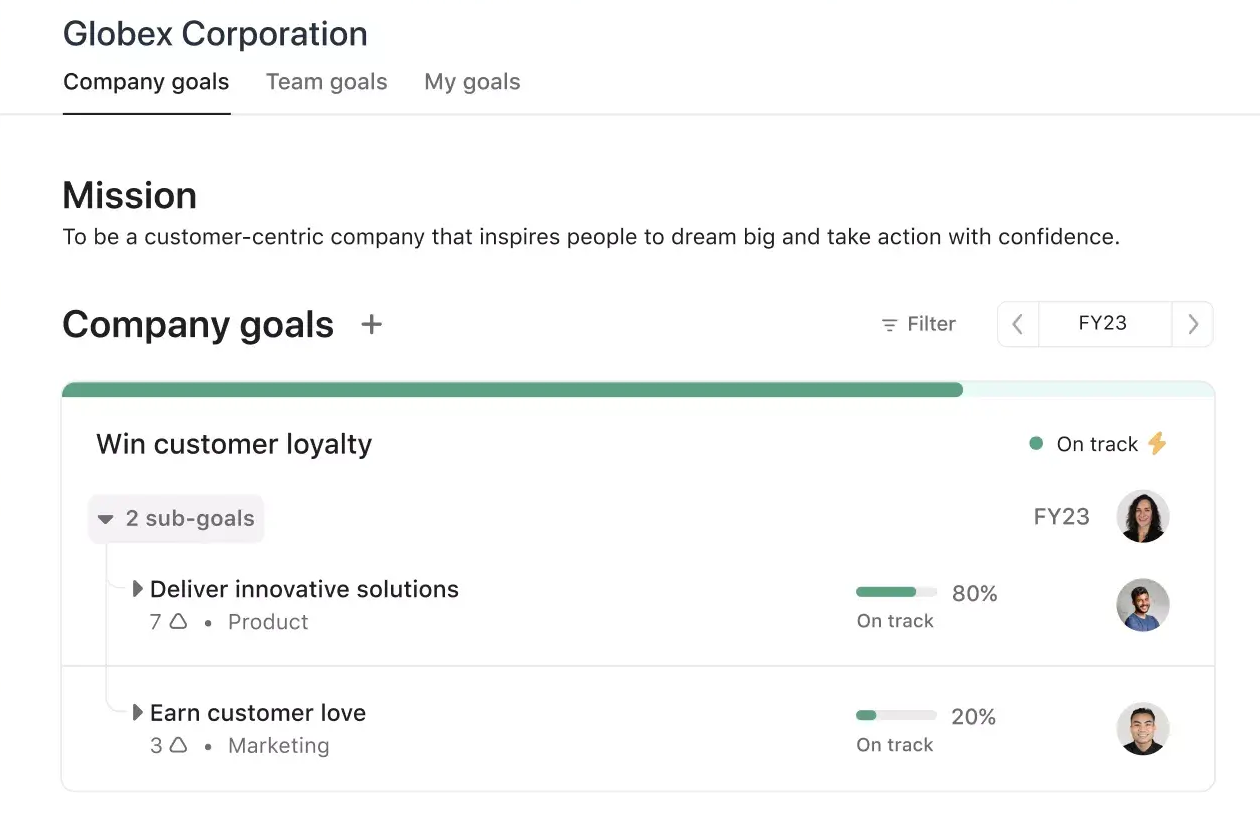The height and width of the screenshot is (818, 1260).
Task: Select the Company goals tab
Action: (x=146, y=82)
